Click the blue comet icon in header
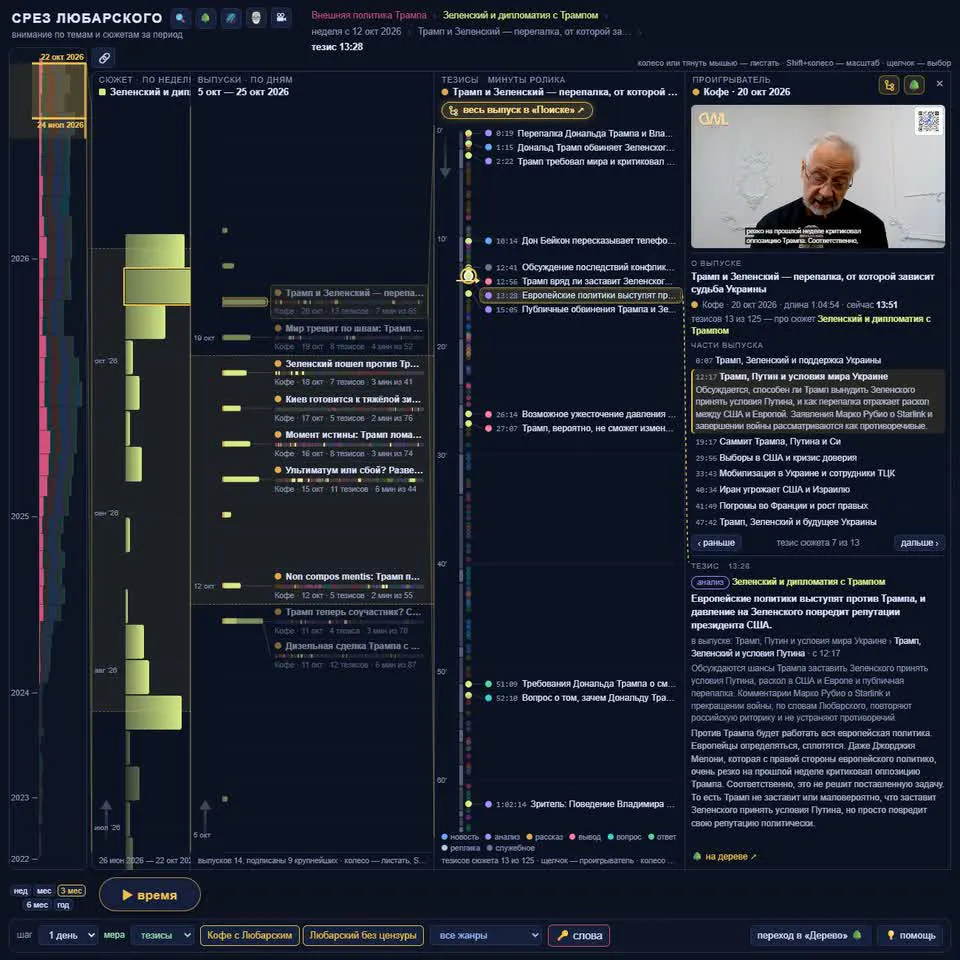Viewport: 960px width, 960px height. click(231, 18)
